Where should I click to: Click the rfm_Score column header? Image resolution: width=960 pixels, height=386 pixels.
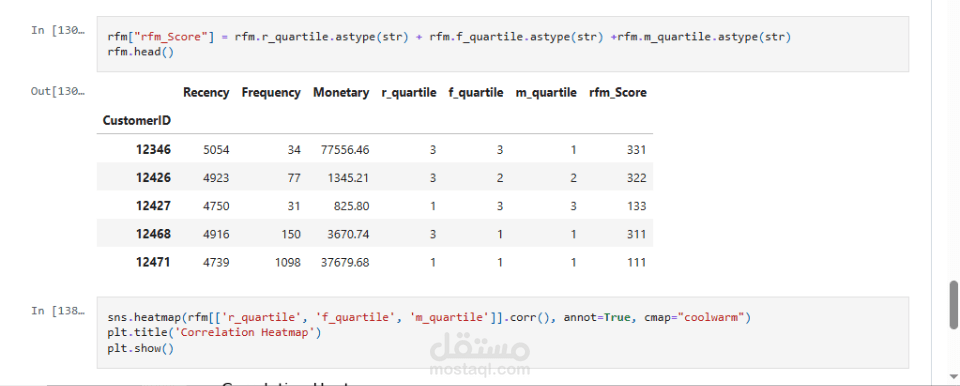[618, 93]
